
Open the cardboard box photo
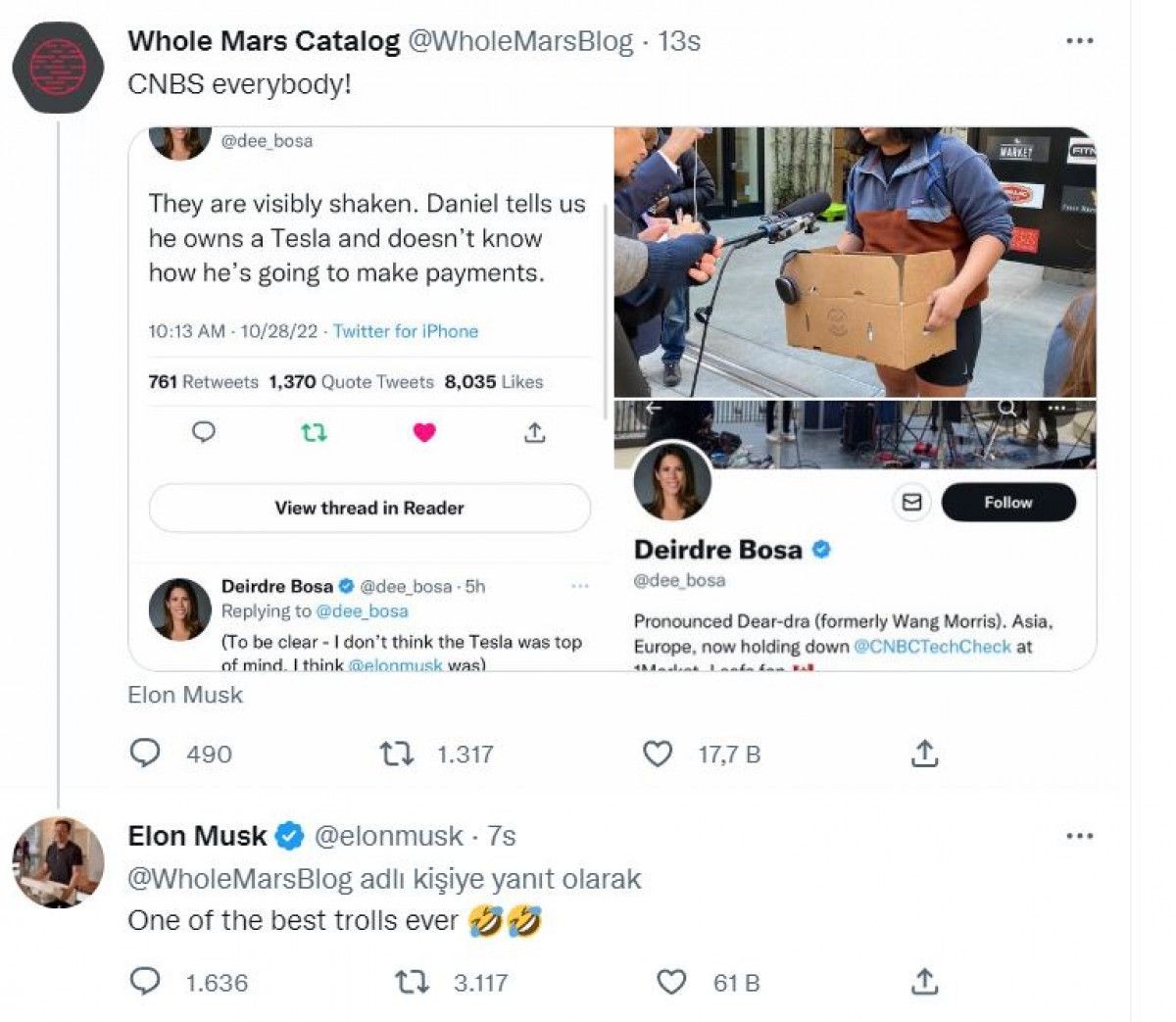click(855, 263)
